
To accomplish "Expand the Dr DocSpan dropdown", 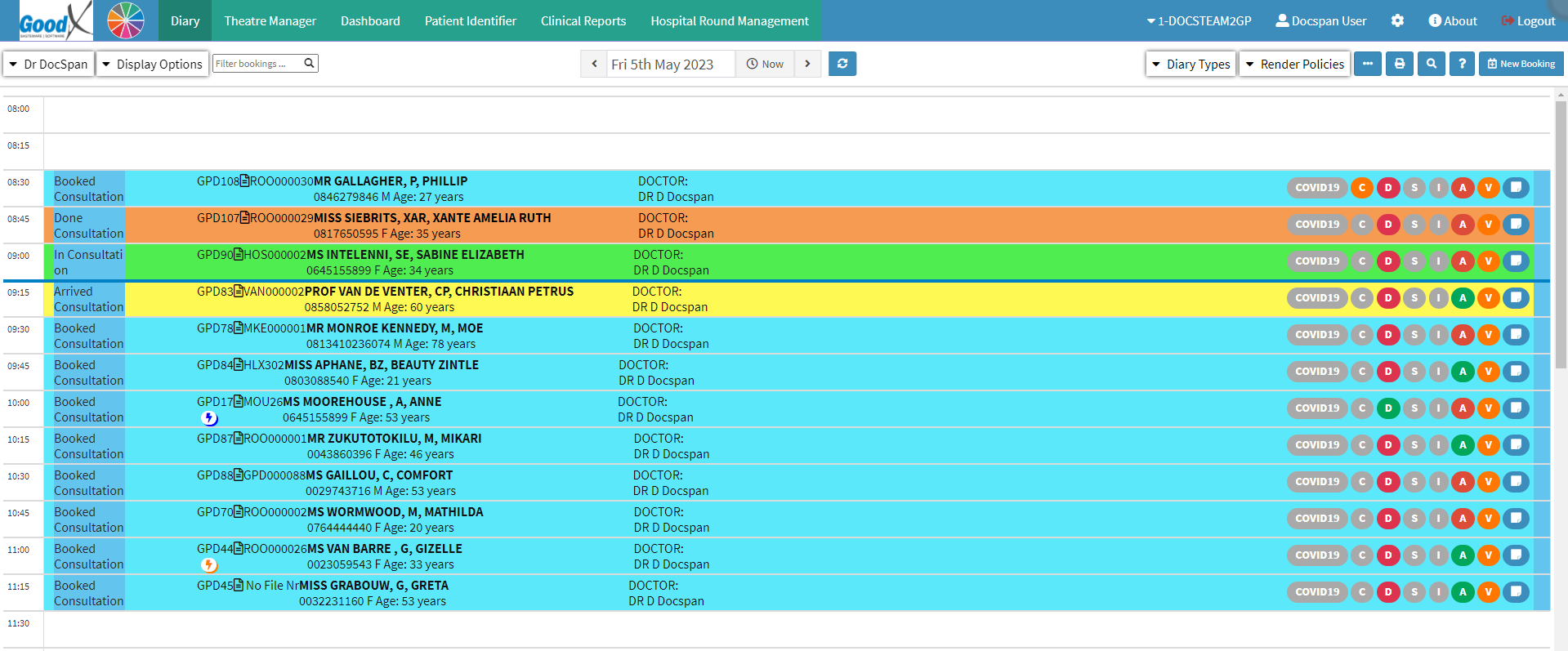I will [48, 64].
